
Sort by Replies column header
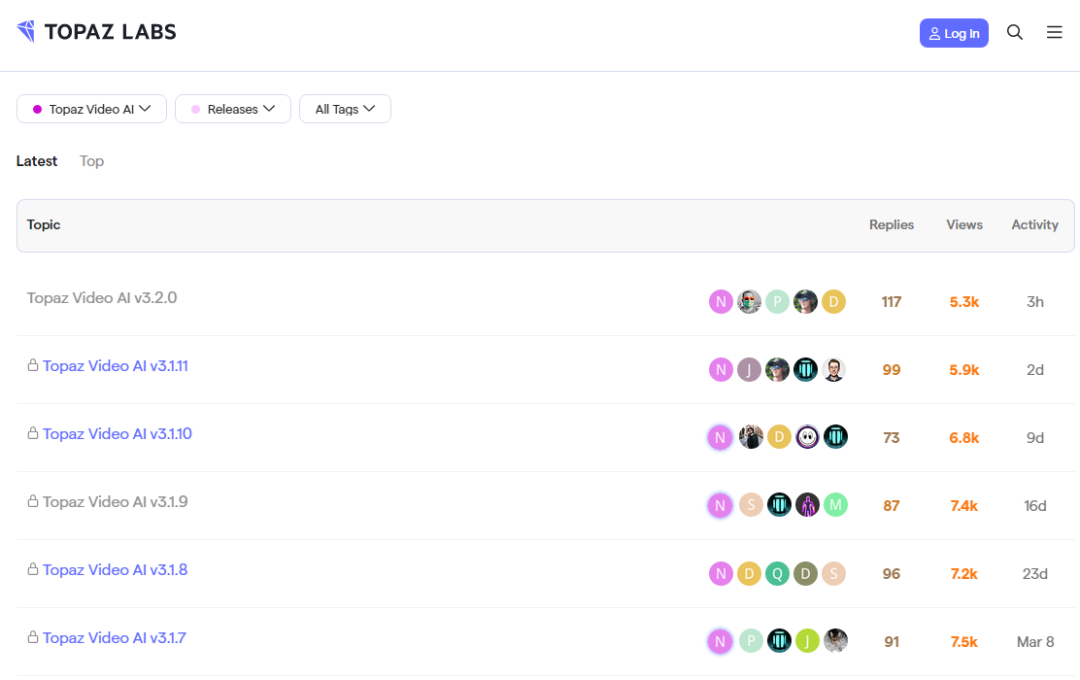pos(891,225)
